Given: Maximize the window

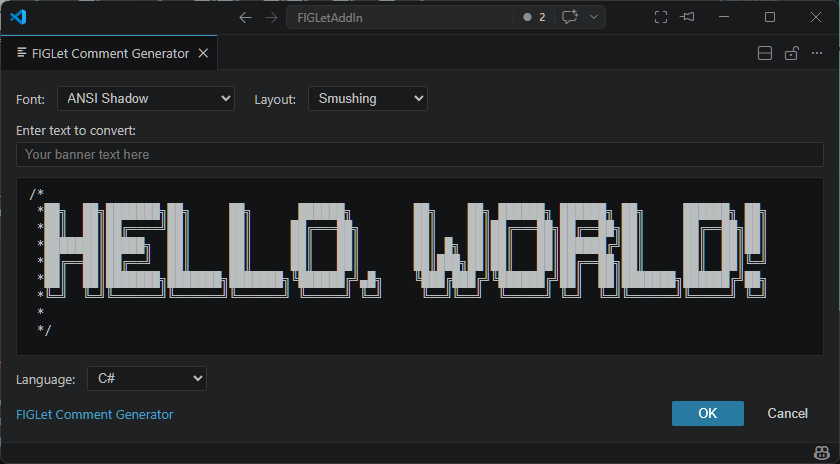Looking at the screenshot, I should click(770, 17).
